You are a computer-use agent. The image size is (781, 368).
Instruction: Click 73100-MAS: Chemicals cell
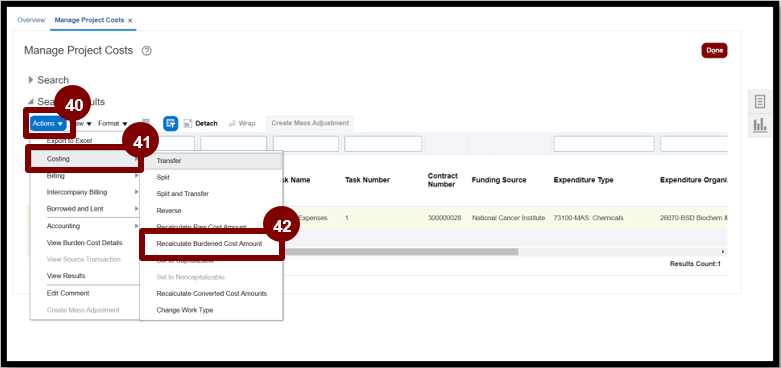(x=588, y=218)
